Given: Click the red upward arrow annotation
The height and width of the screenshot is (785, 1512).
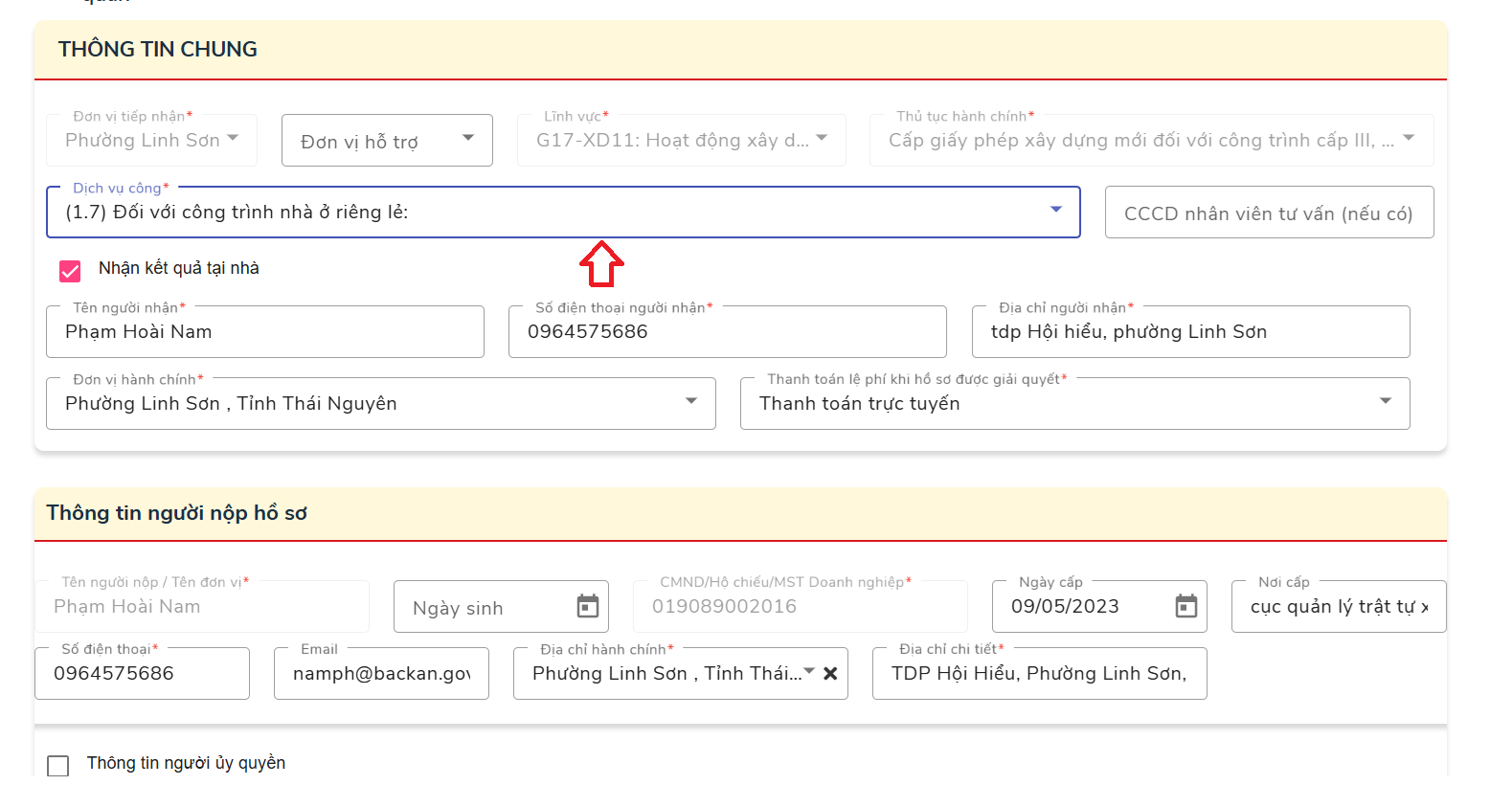Looking at the screenshot, I should (601, 264).
